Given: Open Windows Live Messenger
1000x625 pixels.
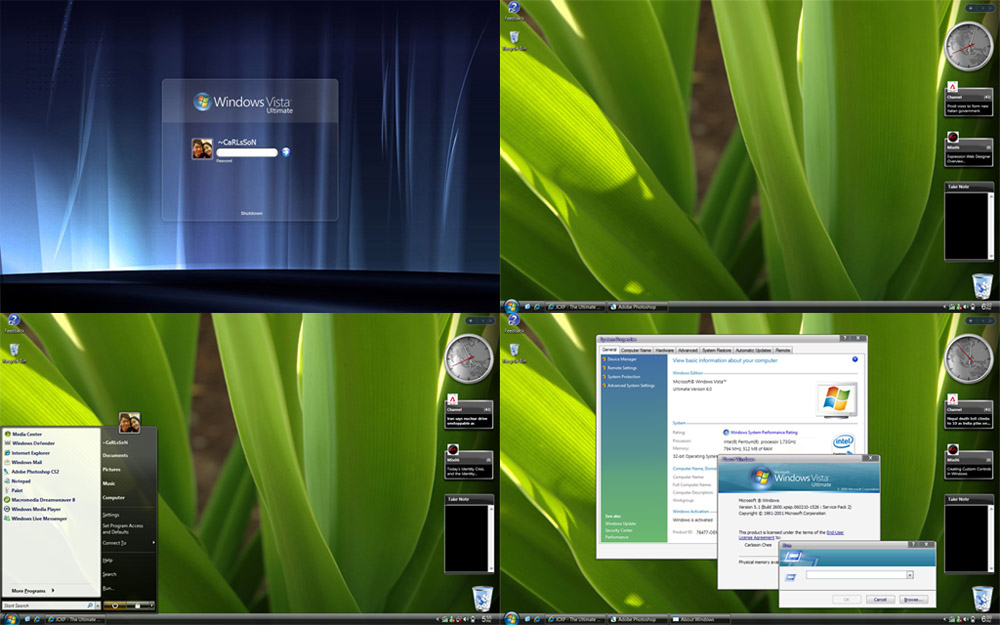Looking at the screenshot, I should (x=39, y=518).
